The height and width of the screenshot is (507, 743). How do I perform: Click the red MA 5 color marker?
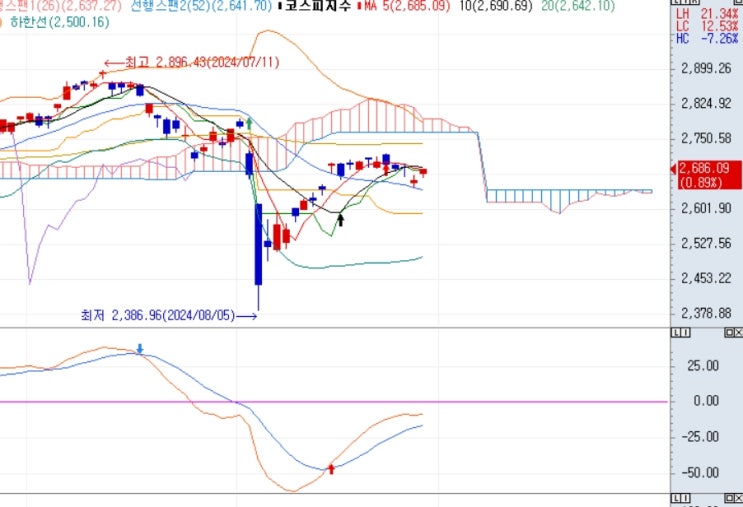(360, 7)
